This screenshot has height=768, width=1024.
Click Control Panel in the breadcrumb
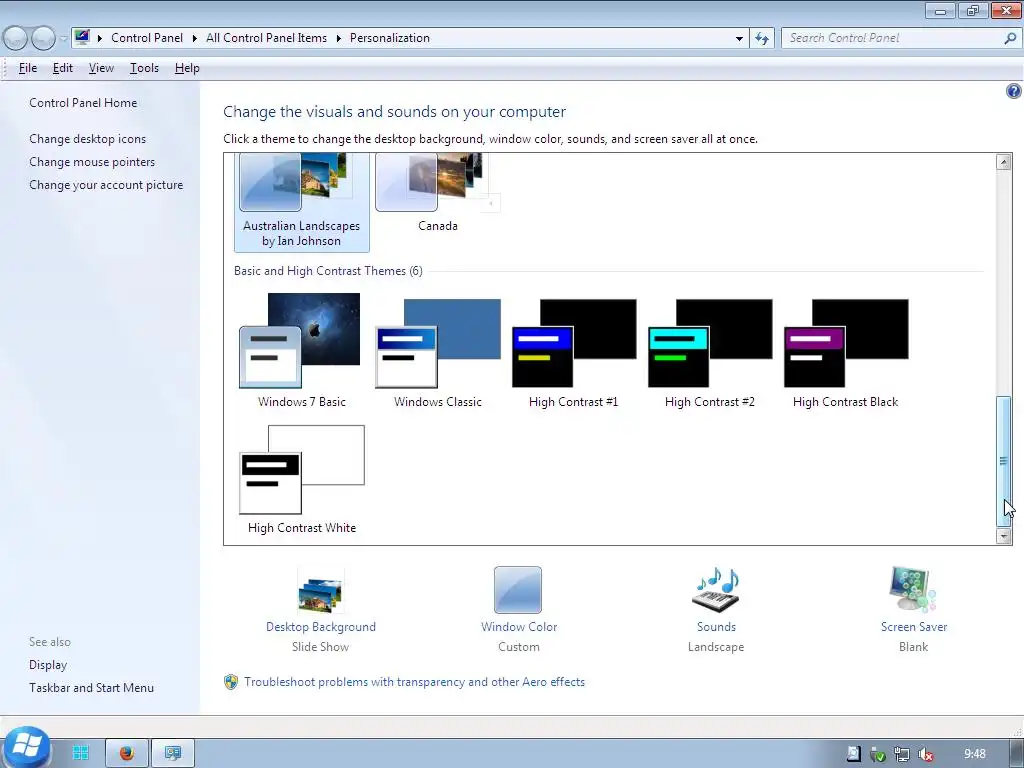click(147, 38)
